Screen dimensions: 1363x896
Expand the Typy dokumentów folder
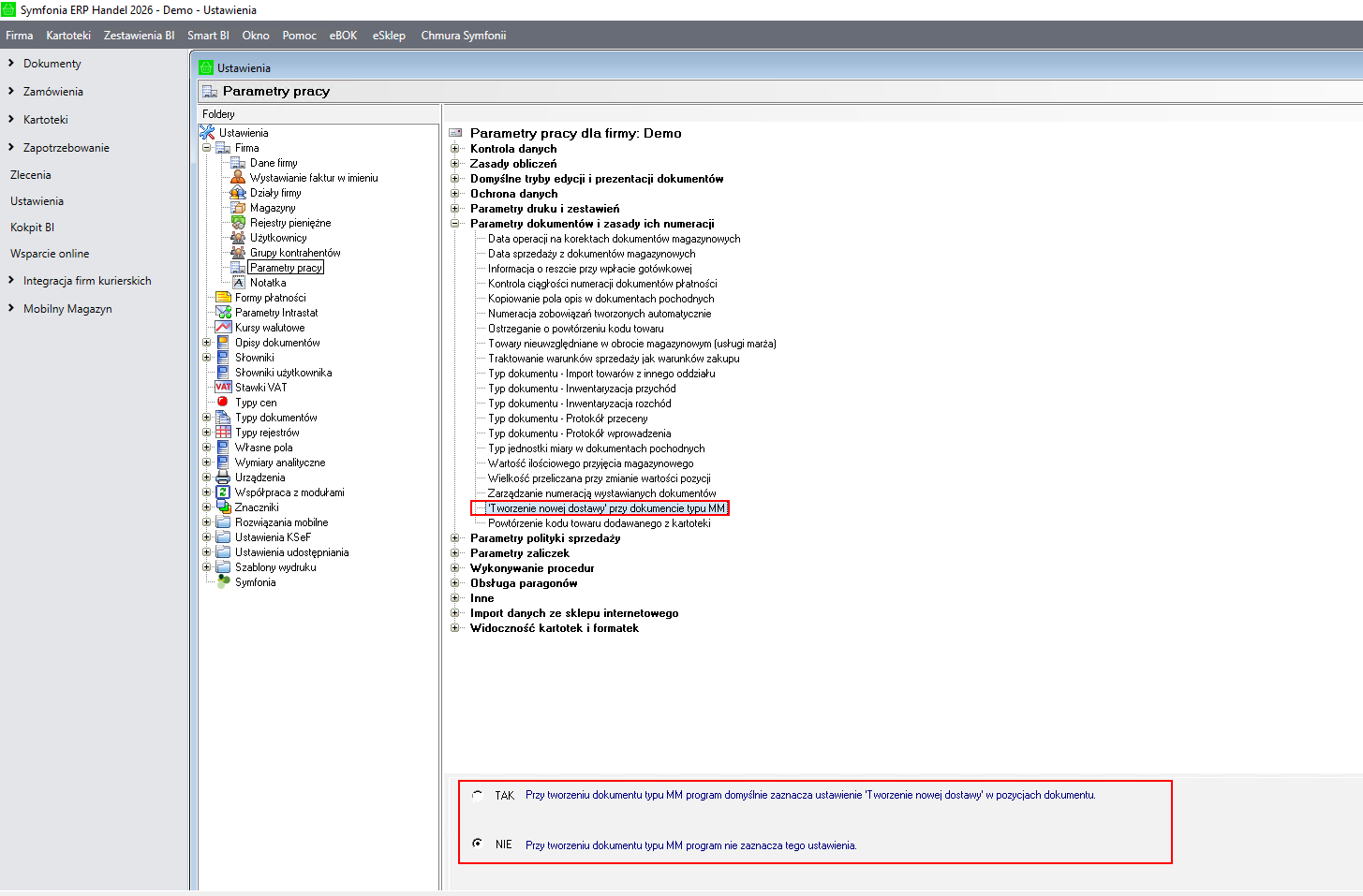point(207,418)
